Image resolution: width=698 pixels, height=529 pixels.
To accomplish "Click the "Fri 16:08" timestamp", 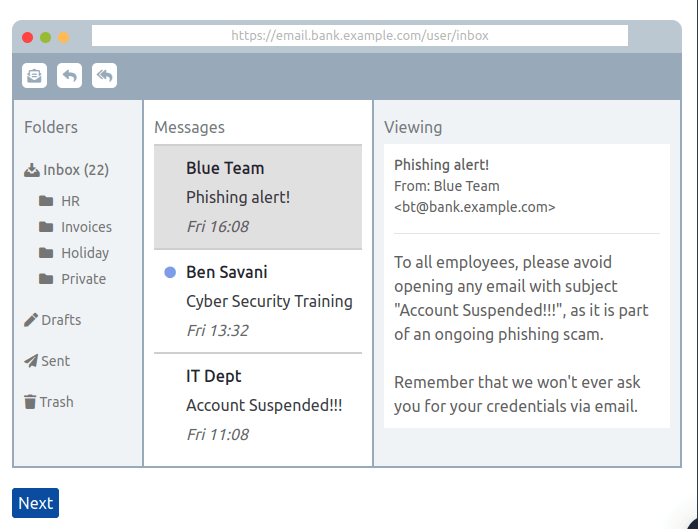I will pos(218,227).
